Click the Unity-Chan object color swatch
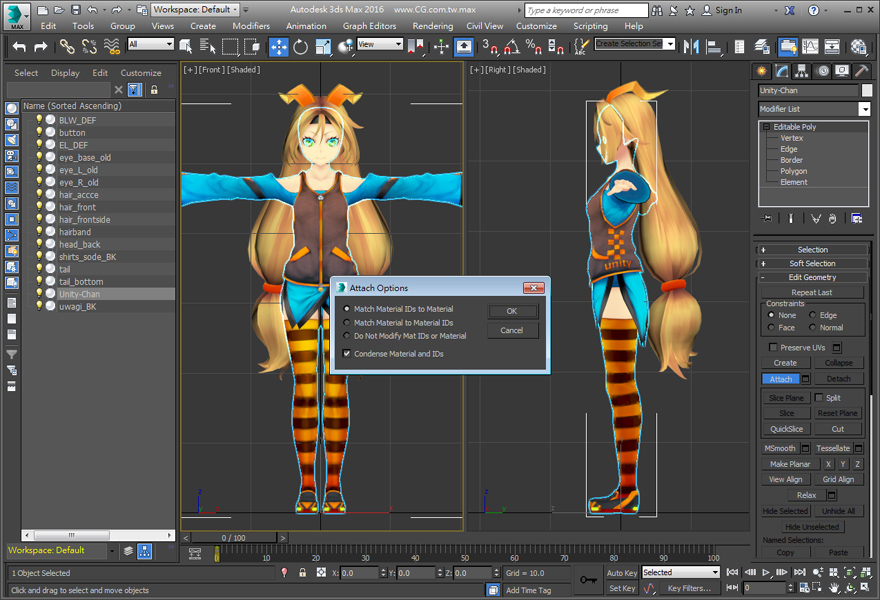This screenshot has height=600, width=880. click(x=867, y=90)
